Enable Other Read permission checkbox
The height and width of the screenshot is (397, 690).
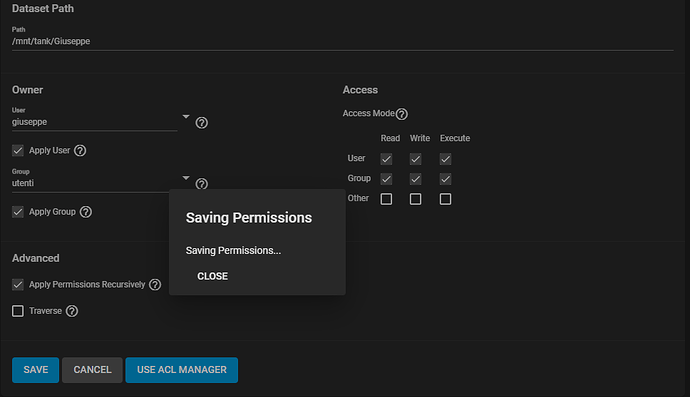point(386,199)
